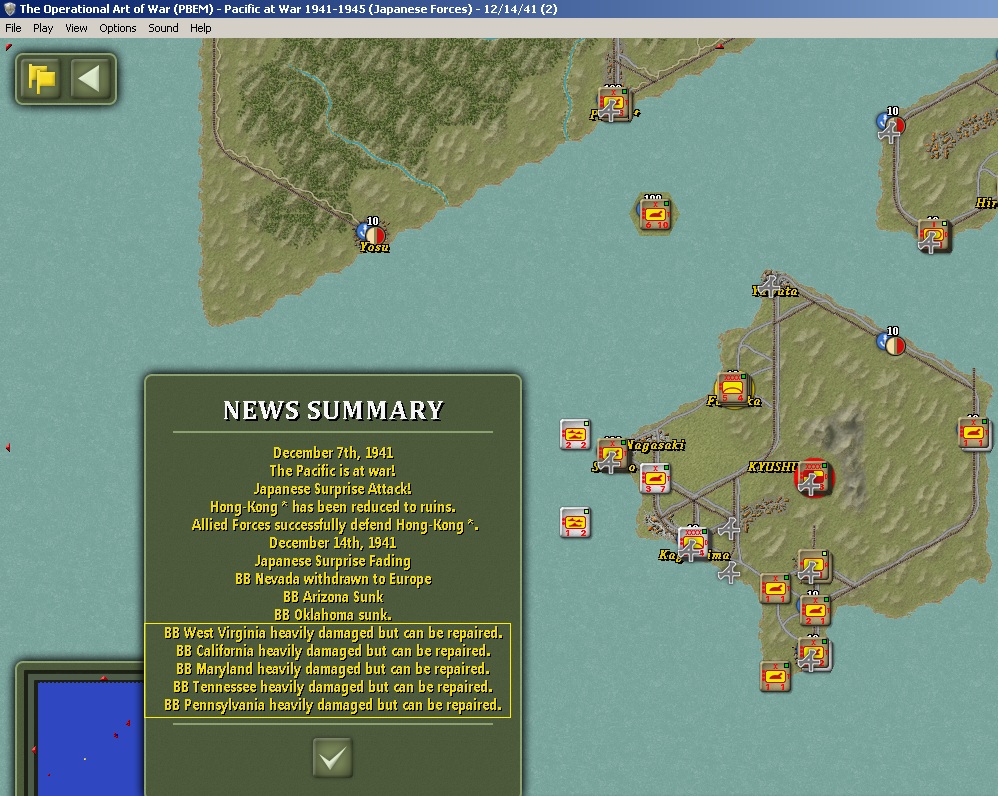Select the unit stack at Kagoshima
This screenshot has height=796, width=998.
pyautogui.click(x=692, y=545)
